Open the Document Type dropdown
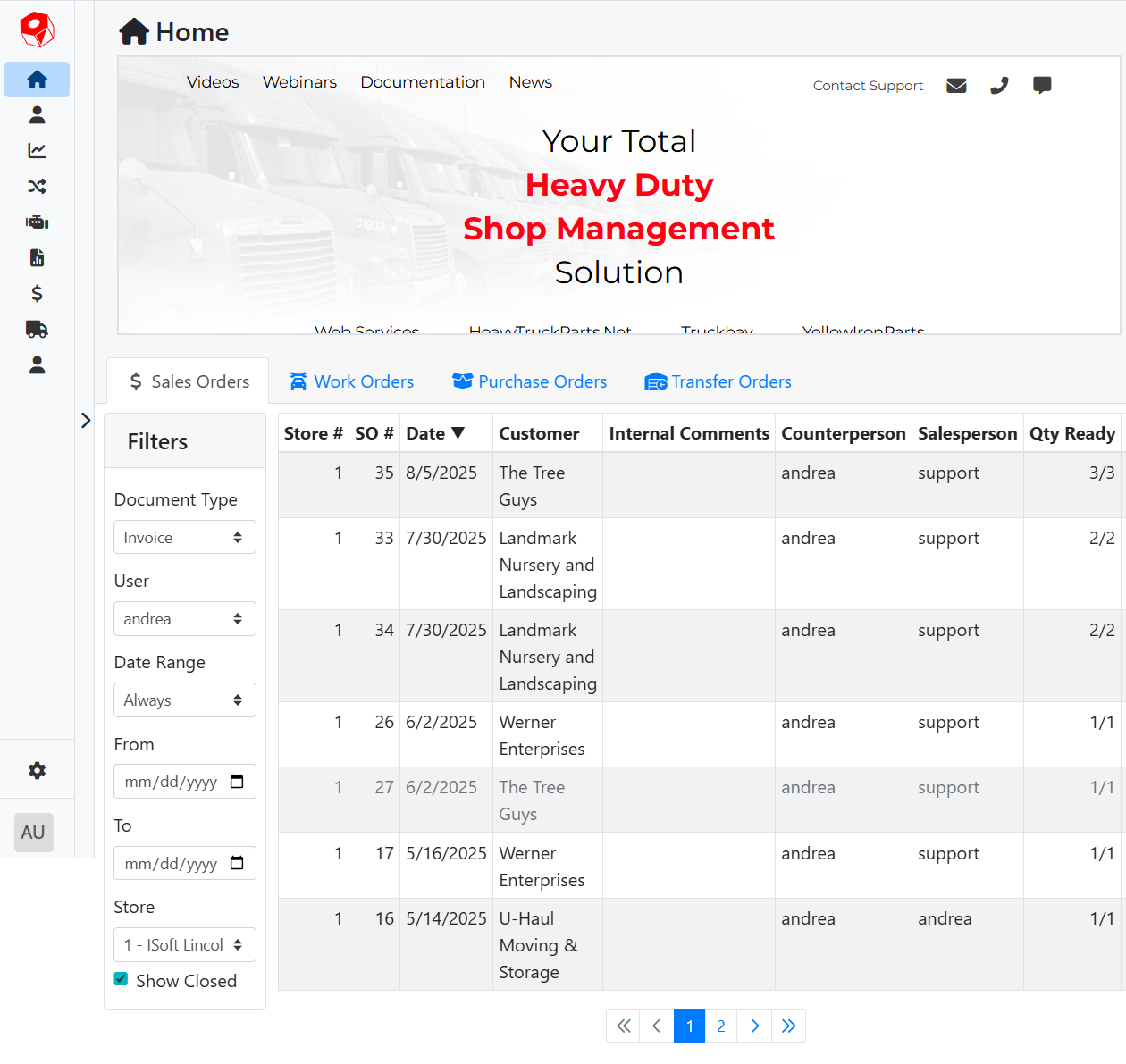 [184, 537]
